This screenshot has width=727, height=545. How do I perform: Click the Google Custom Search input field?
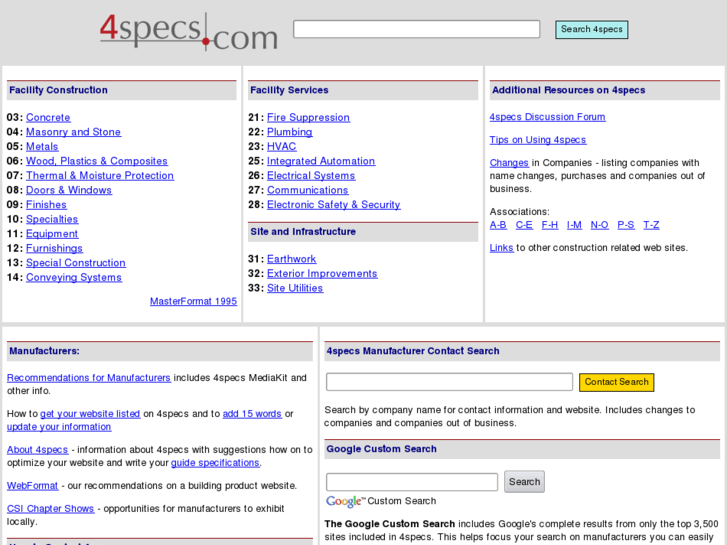click(x=412, y=482)
